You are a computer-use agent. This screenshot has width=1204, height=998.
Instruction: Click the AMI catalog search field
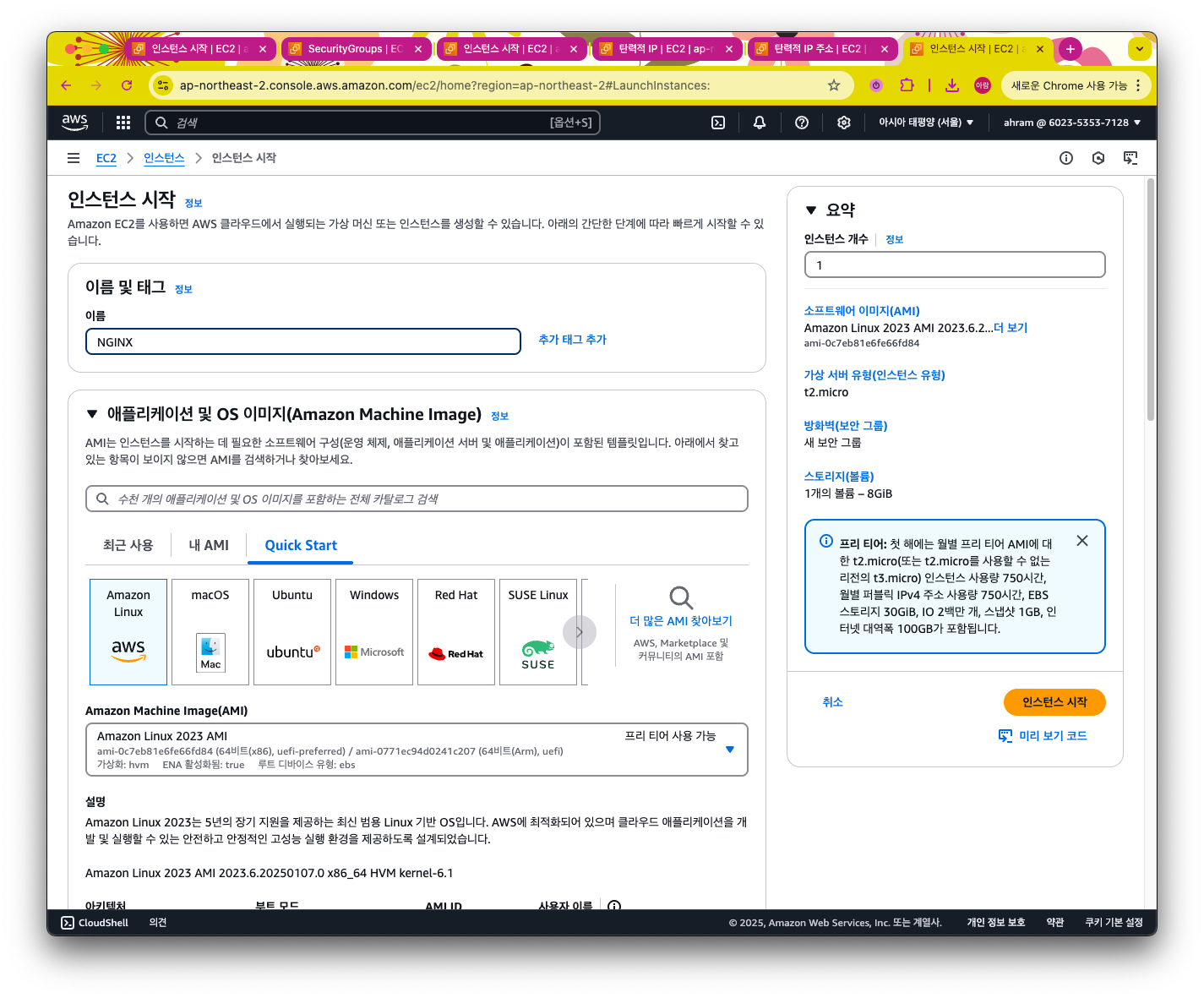[417, 499]
